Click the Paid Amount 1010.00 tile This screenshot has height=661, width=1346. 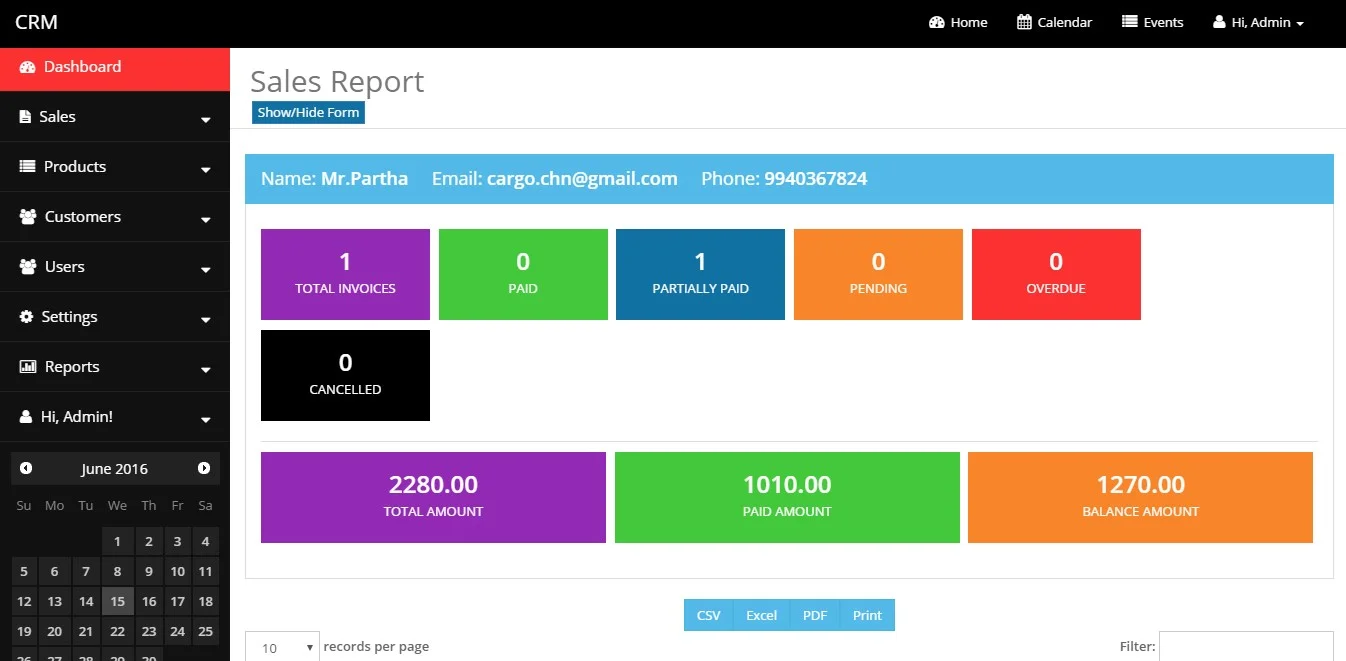coord(787,497)
